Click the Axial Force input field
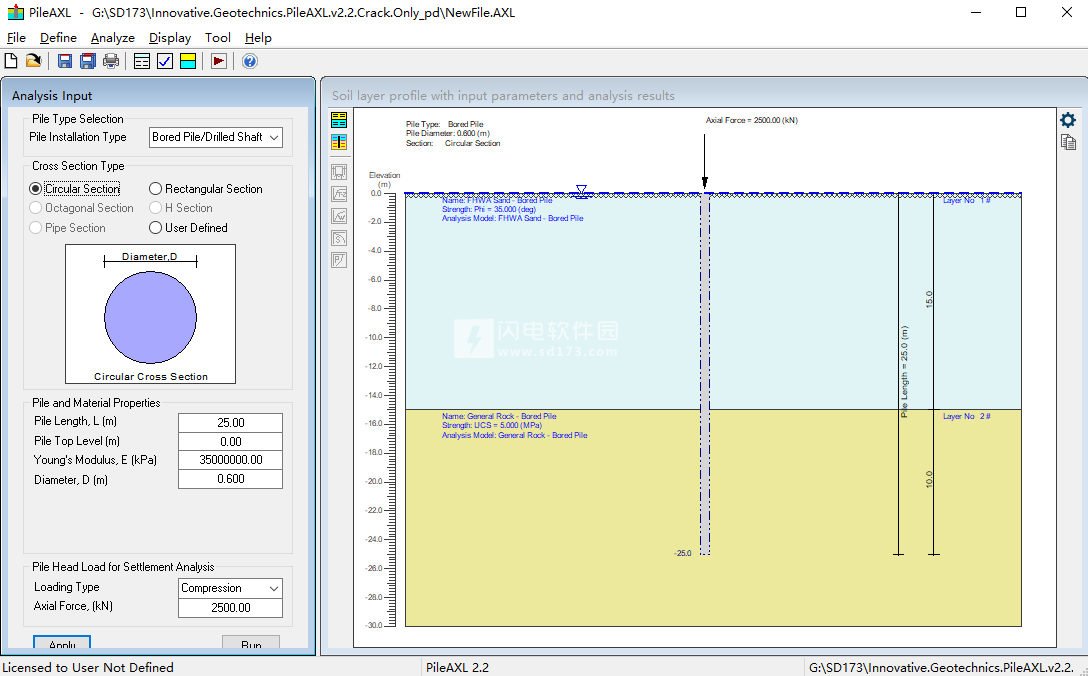 tap(230, 607)
